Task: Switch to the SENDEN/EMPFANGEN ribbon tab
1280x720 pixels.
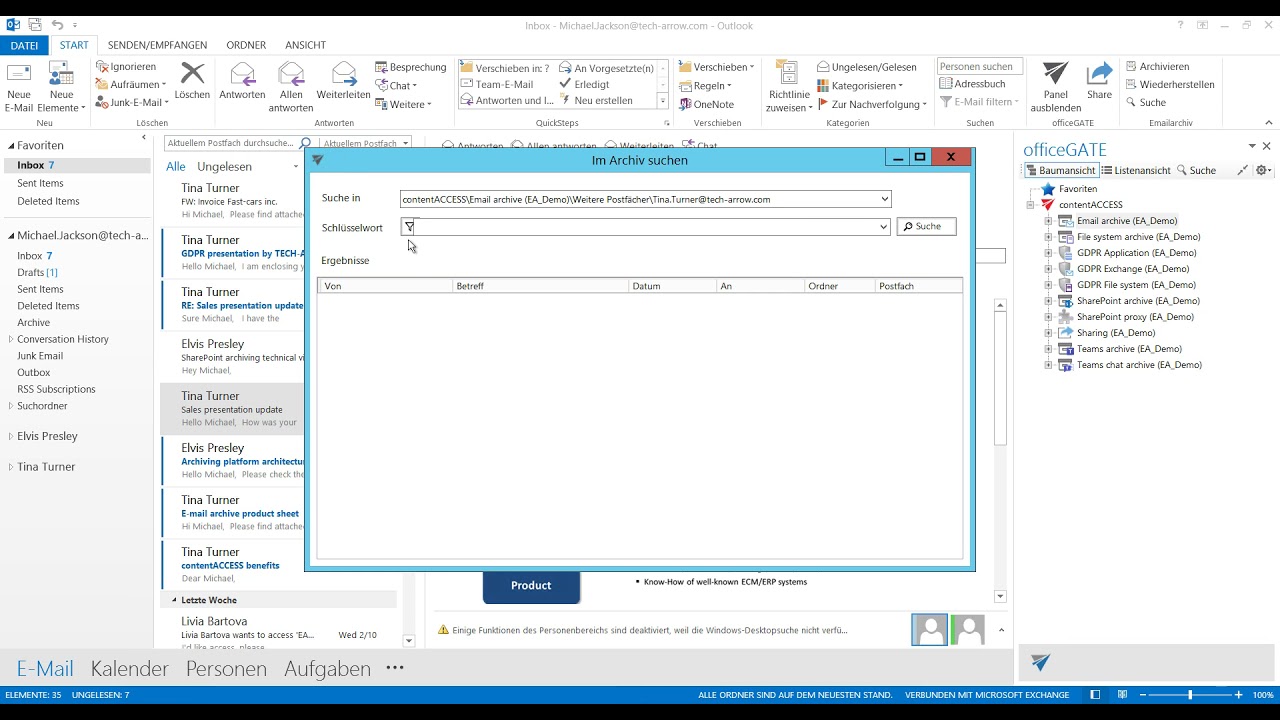Action: 157,45
